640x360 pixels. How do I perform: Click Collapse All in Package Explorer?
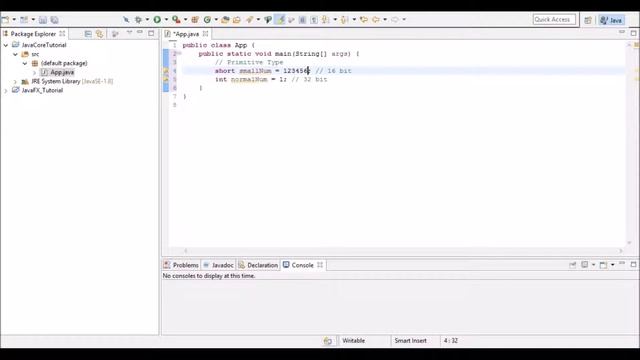[88, 34]
